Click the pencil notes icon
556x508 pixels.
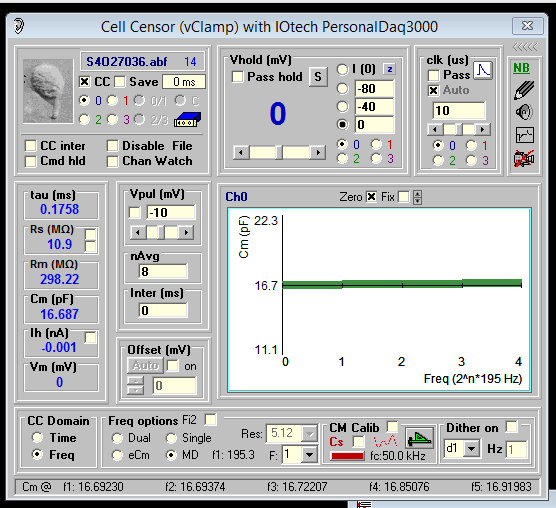pyautogui.click(x=524, y=90)
